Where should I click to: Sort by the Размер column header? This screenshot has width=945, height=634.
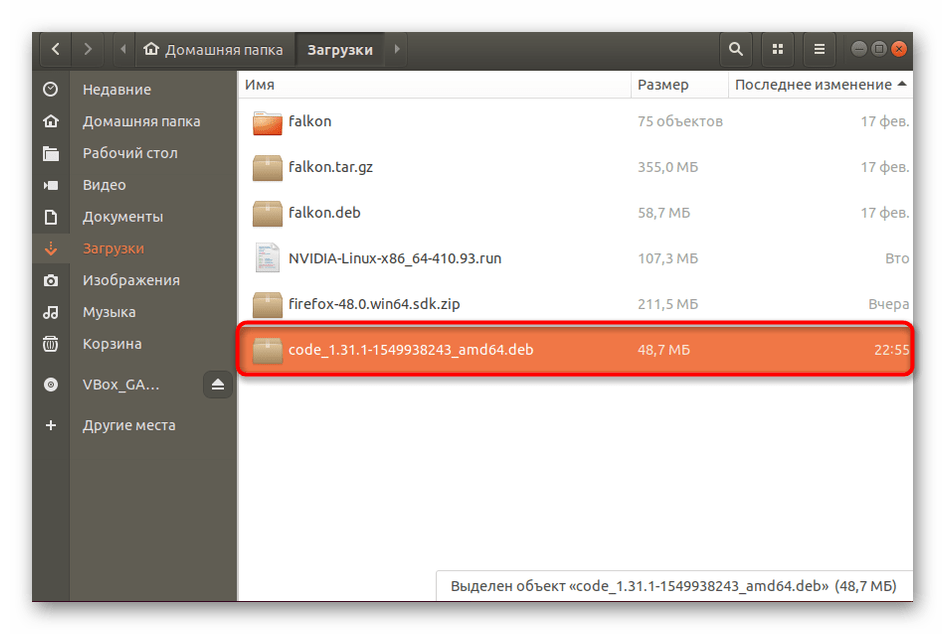679,85
